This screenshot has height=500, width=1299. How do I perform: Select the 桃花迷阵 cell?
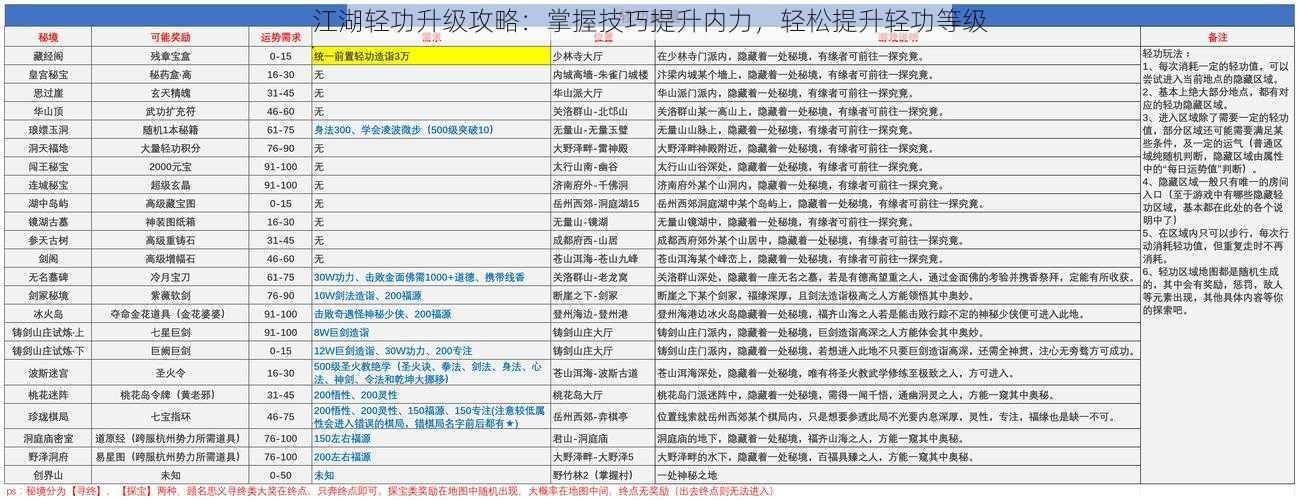point(49,394)
